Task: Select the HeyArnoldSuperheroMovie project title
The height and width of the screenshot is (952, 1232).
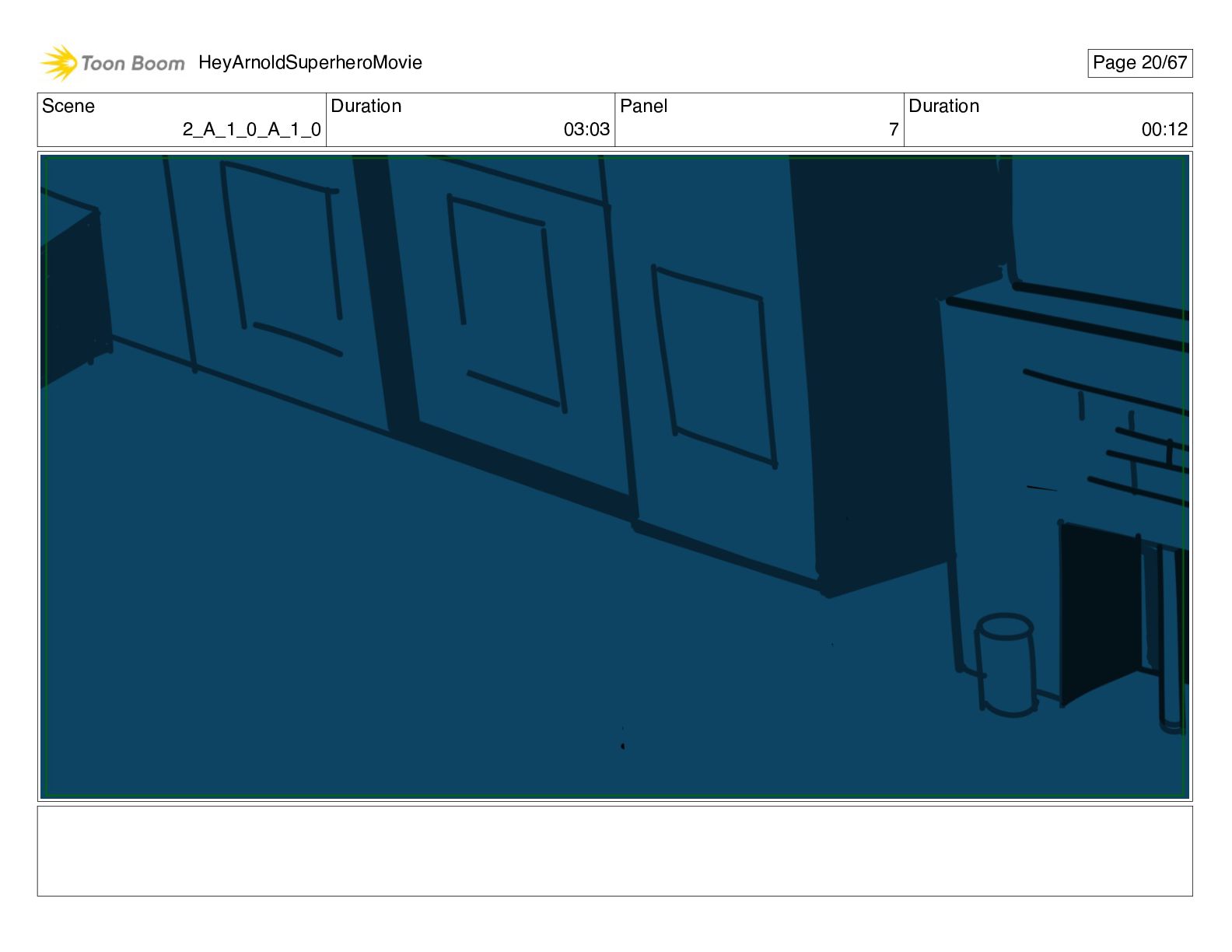Action: (310, 63)
